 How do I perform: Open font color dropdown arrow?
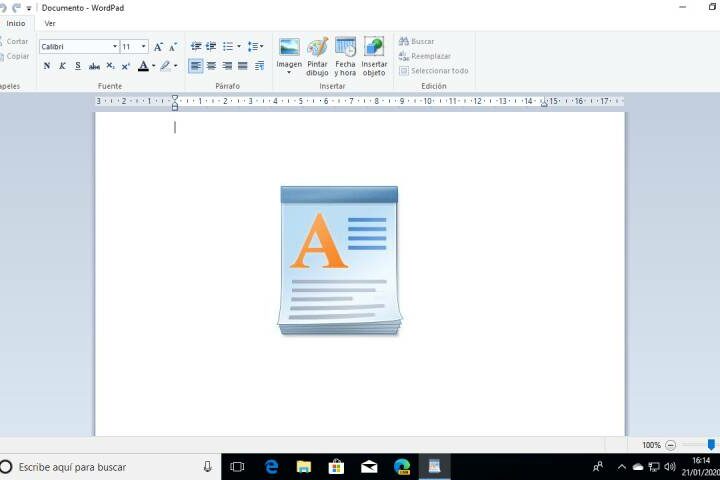point(153,66)
